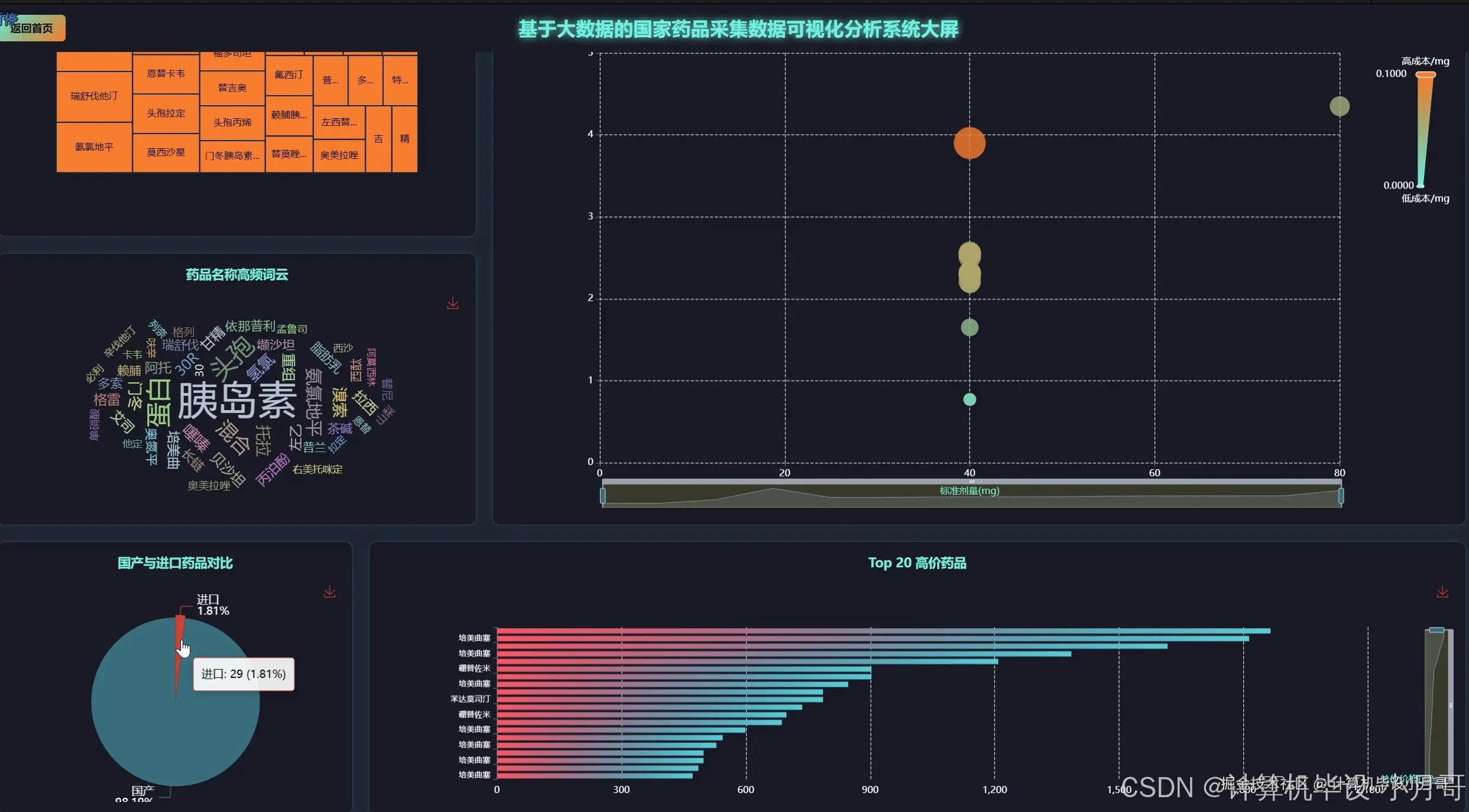Click the 0.1000 high-cost handle on the color scale
This screenshot has height=812, width=1469.
pos(1425,74)
